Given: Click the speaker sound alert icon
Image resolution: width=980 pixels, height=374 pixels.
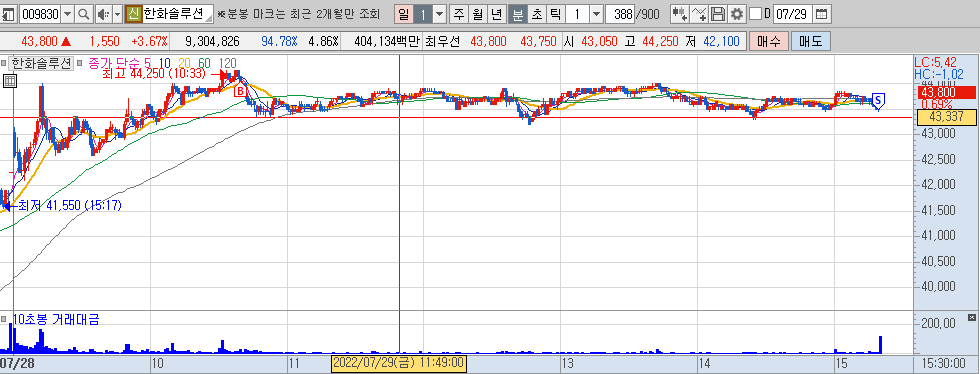Looking at the screenshot, I should 103,14.
